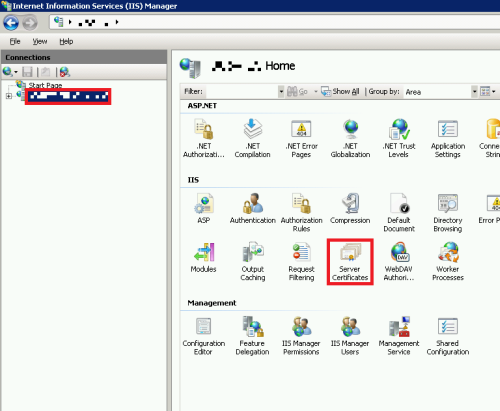The image size is (500, 411).
Task: Open IIS Manager Users
Action: click(350, 336)
